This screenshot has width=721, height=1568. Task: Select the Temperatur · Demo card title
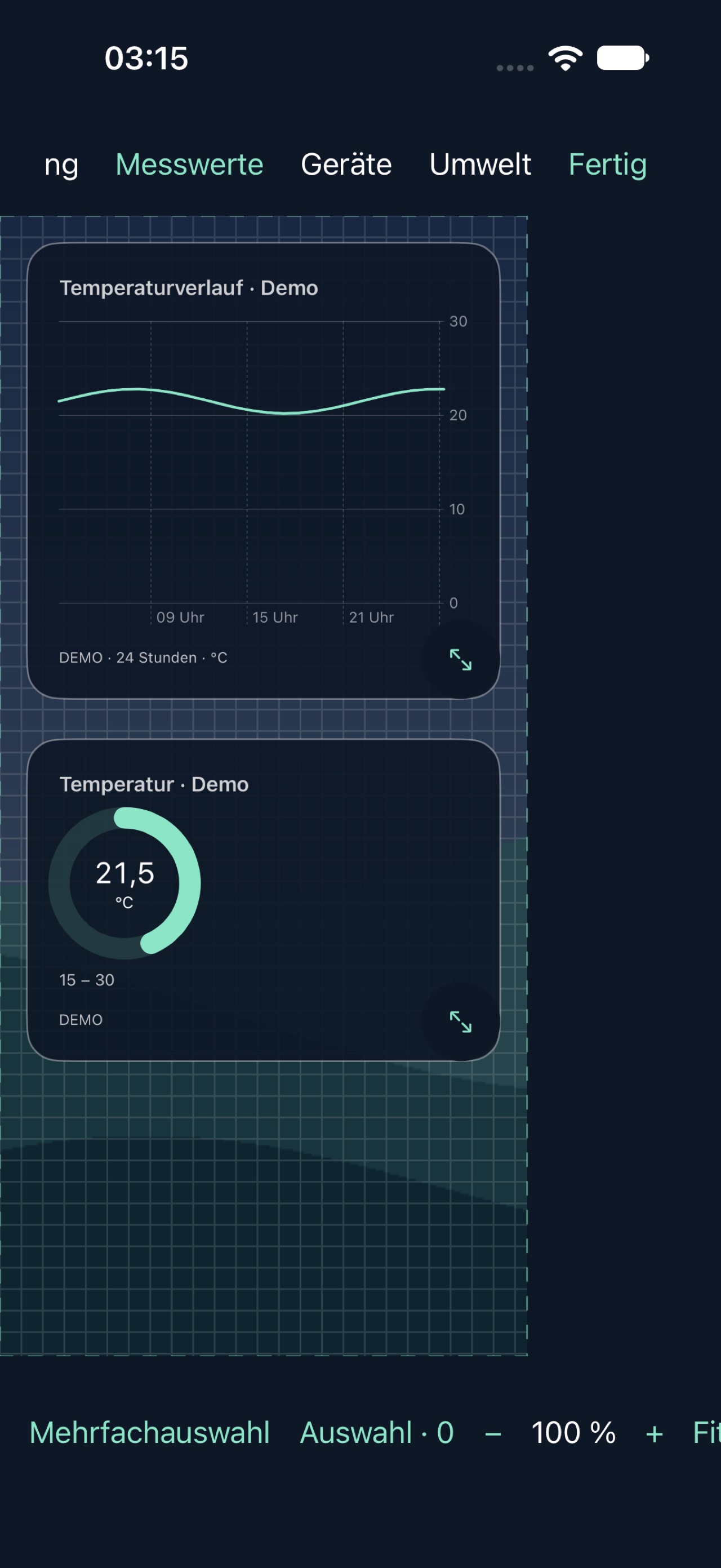pyautogui.click(x=154, y=784)
